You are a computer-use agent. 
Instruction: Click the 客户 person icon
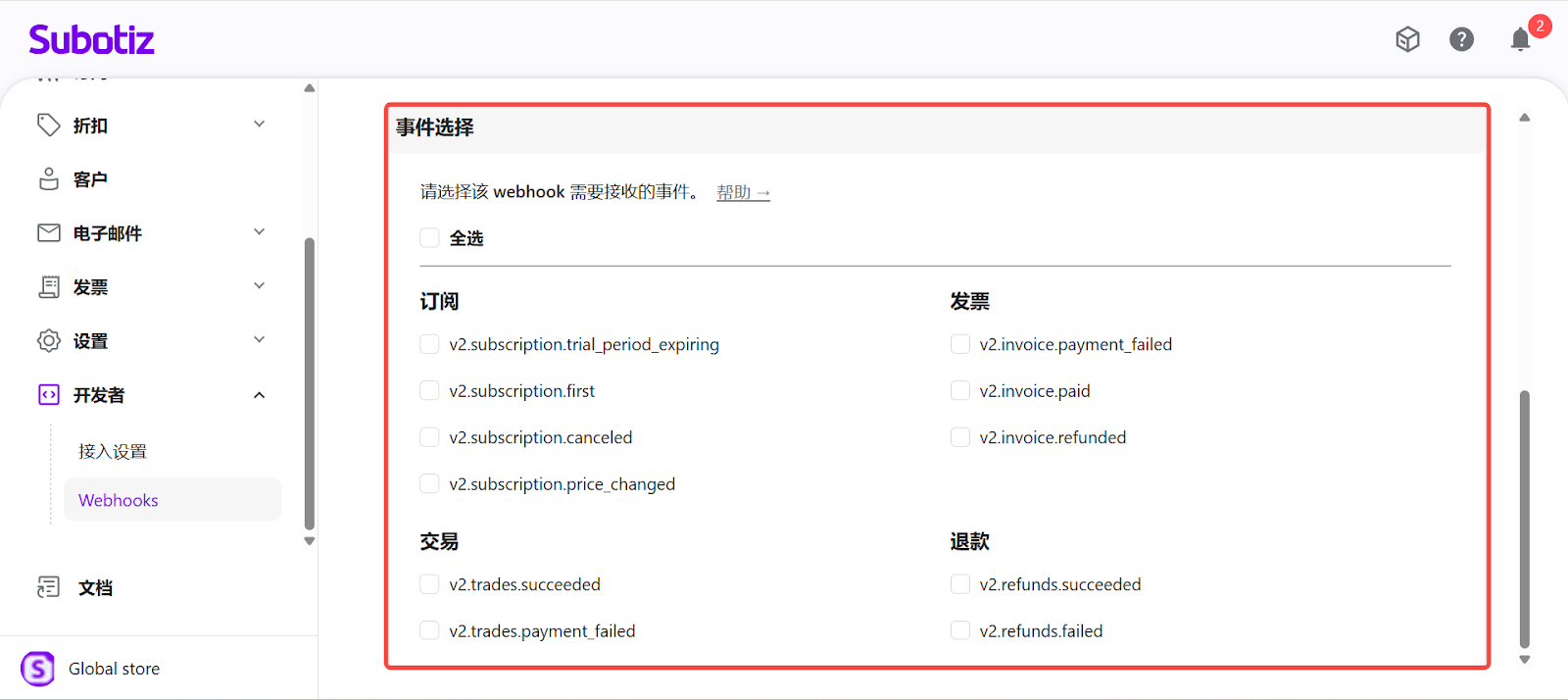(48, 178)
